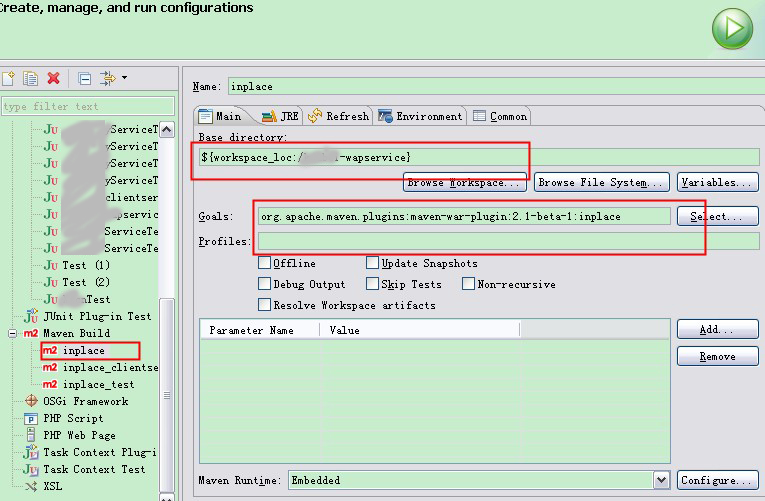Image resolution: width=765 pixels, height=501 pixels.
Task: Click the New launch configuration icon
Action: 8,78
